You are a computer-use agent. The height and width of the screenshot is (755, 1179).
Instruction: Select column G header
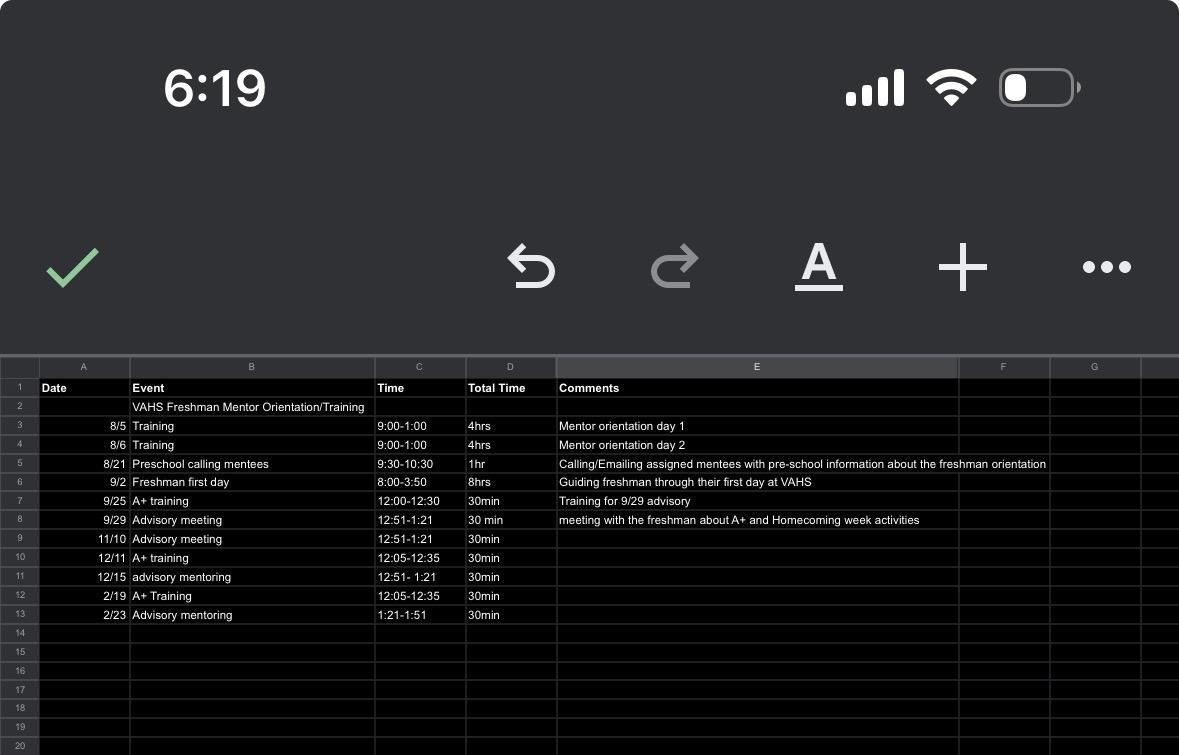[x=1095, y=367]
